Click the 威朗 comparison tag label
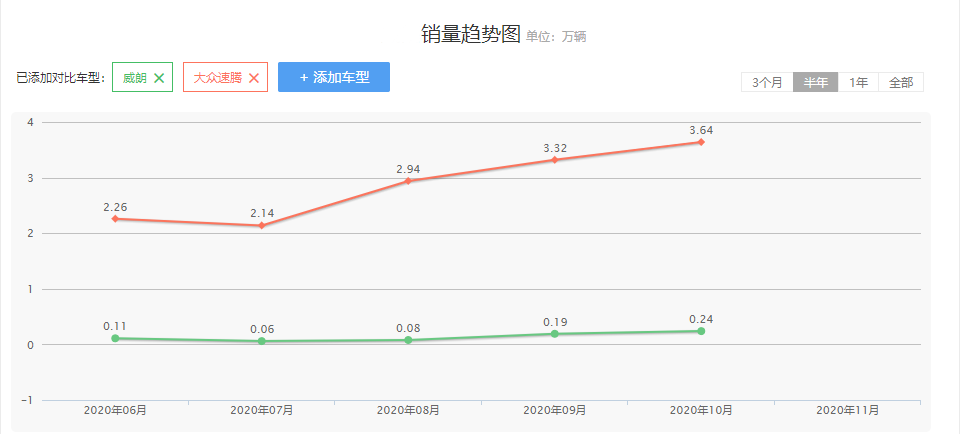This screenshot has height=434, width=961. tap(134, 78)
